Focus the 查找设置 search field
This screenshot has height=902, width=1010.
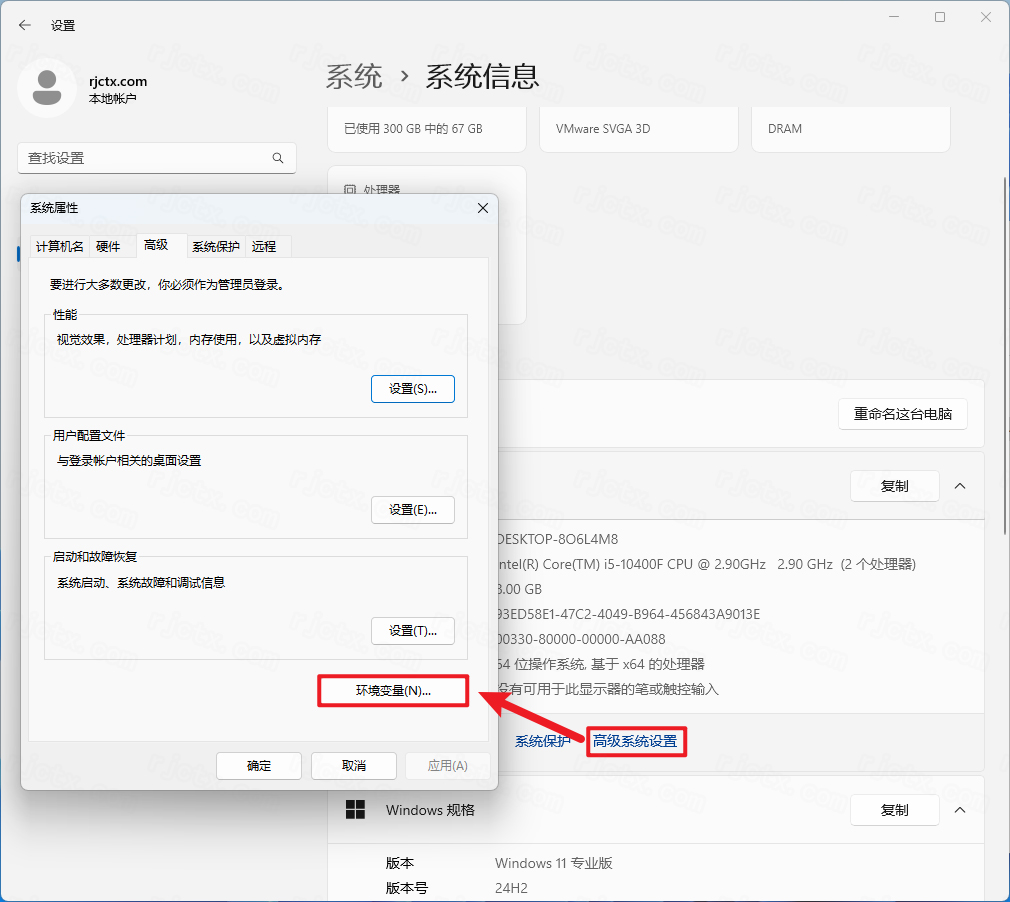click(x=157, y=158)
